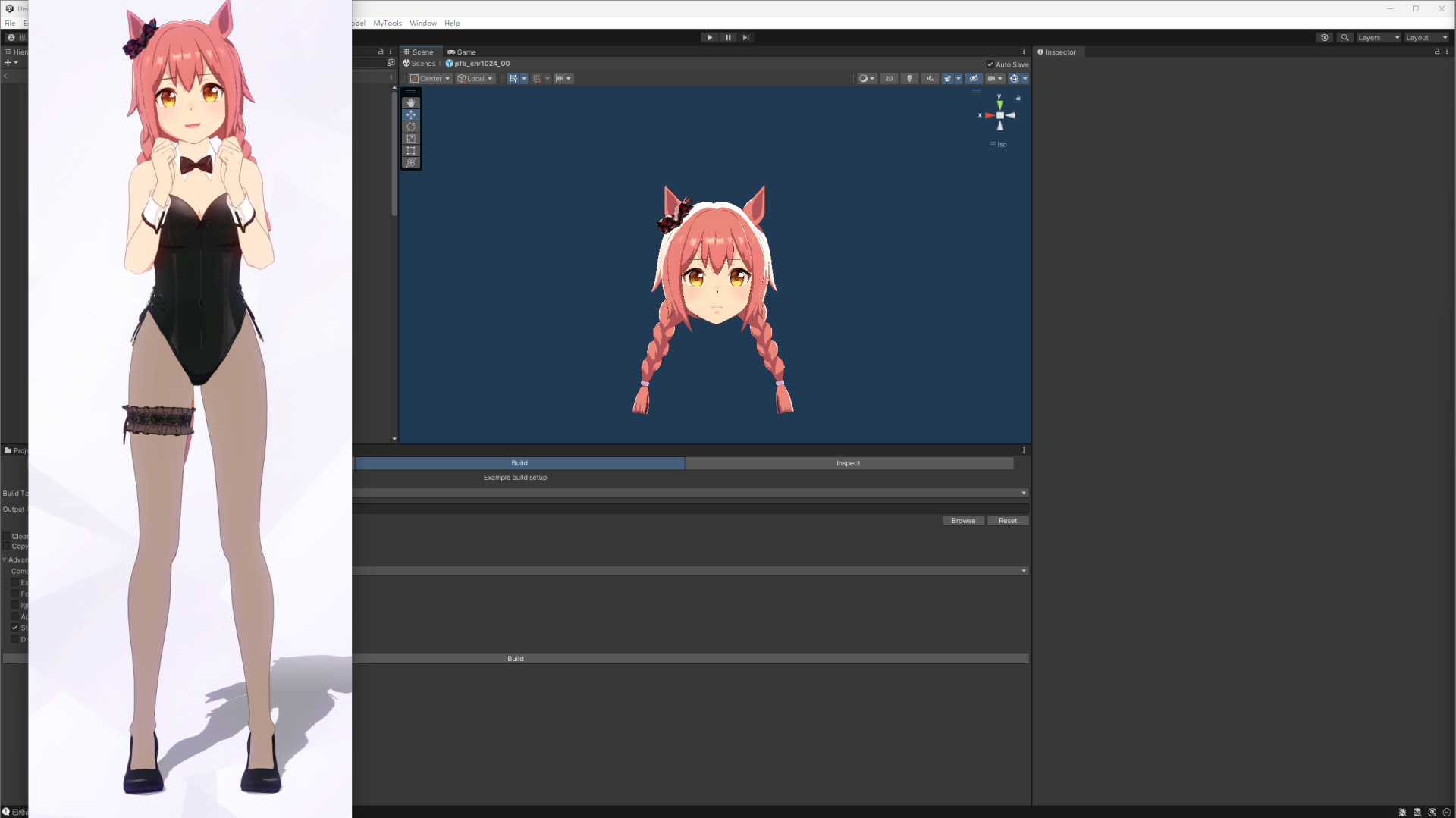Toggle Scene view effects icon

point(947,78)
